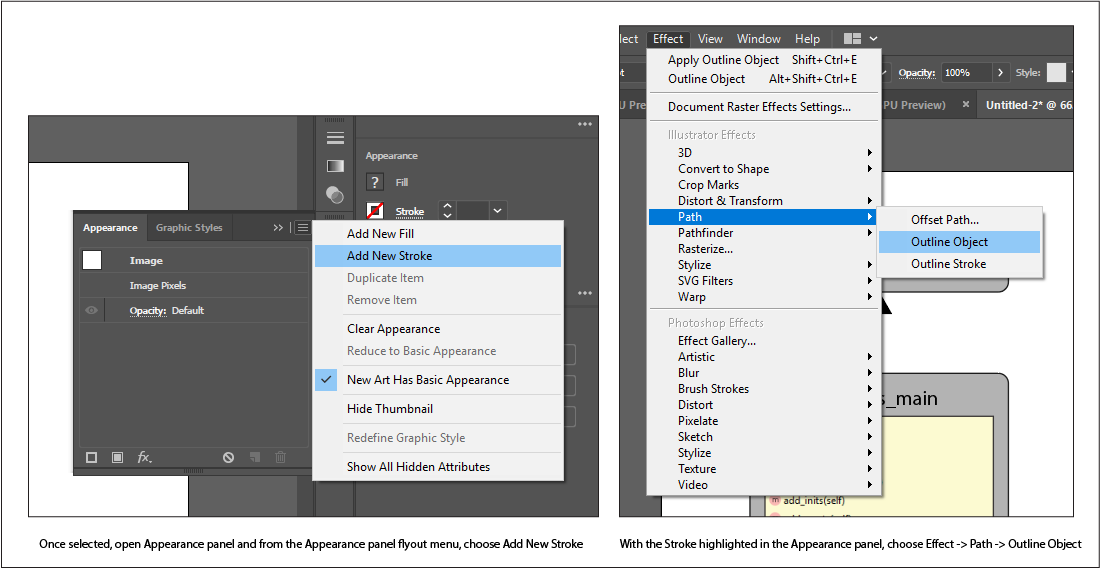This screenshot has height=568, width=1100.
Task: Click the Add New Stroke square icon in the Appearance panel footer
Action: click(x=92, y=457)
